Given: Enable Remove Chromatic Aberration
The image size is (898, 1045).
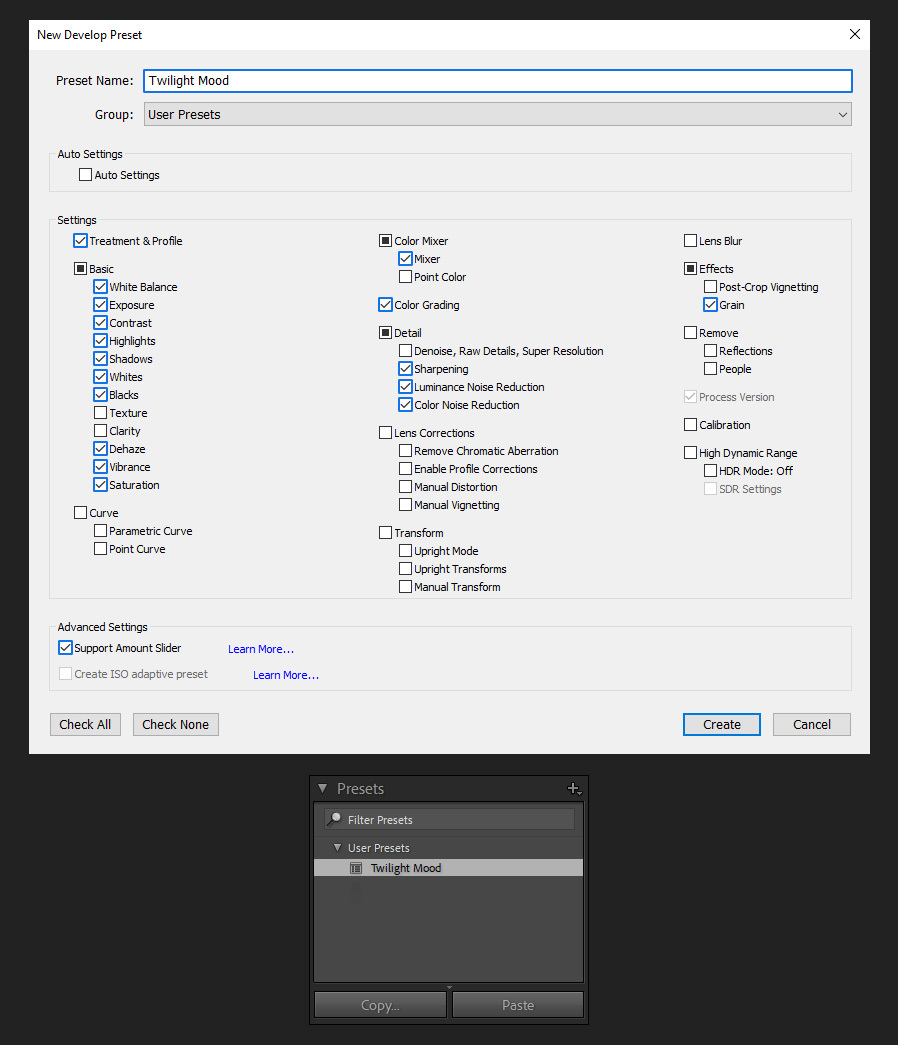Looking at the screenshot, I should (x=405, y=451).
